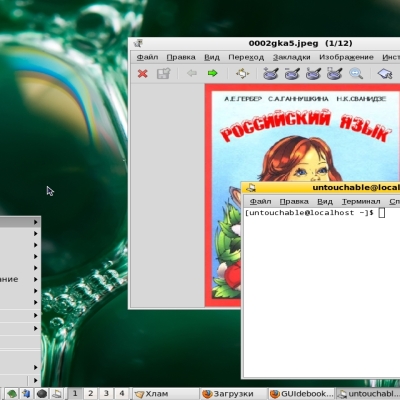
Task: Click the fit-width magnifier with horizontal arrow
Action: click(x=356, y=73)
